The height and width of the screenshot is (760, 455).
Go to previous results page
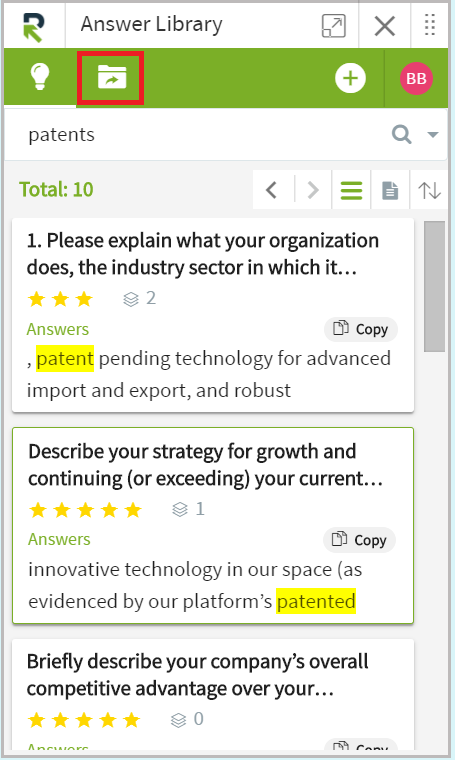click(x=272, y=190)
